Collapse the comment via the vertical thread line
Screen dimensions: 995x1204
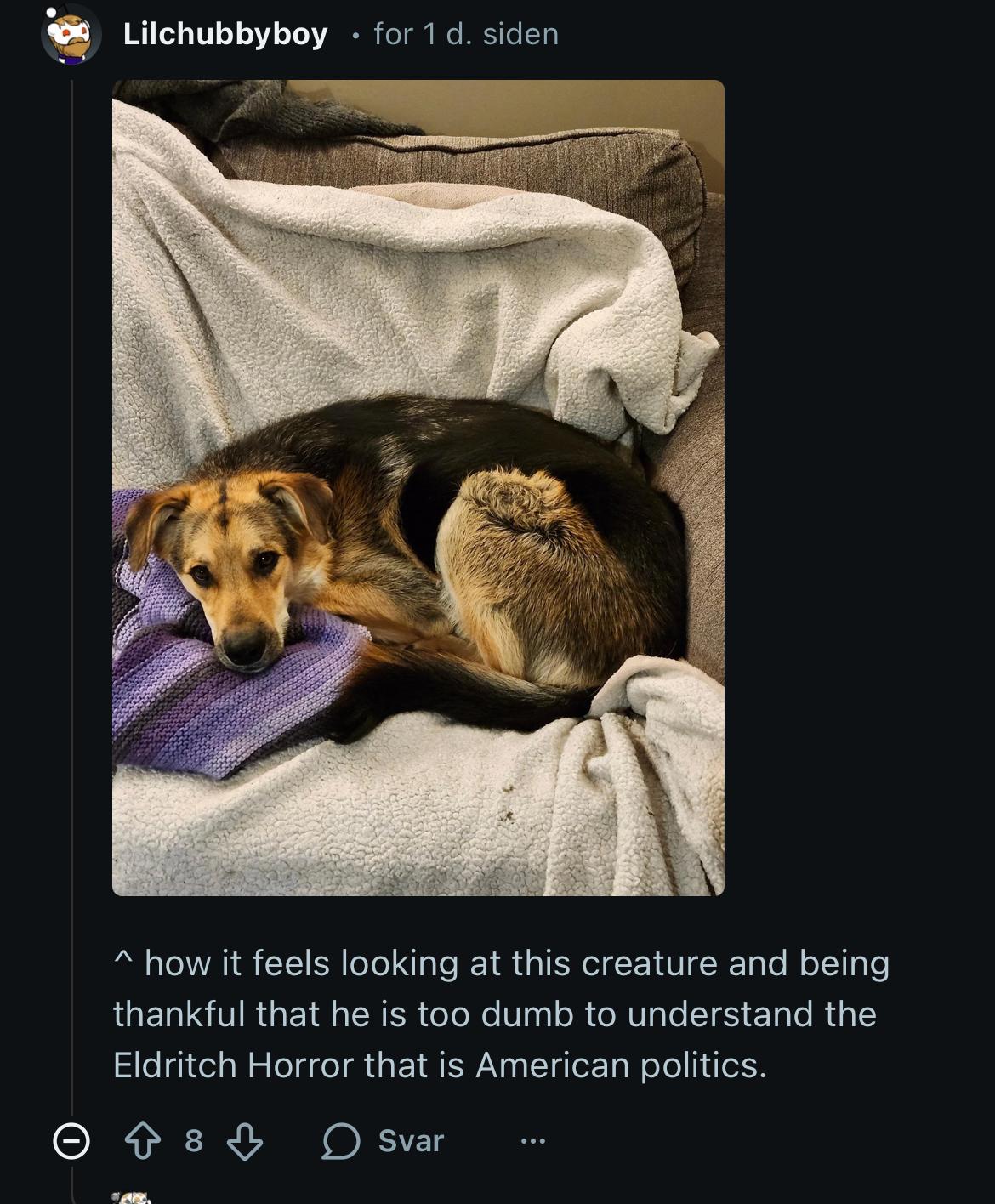click(x=72, y=595)
